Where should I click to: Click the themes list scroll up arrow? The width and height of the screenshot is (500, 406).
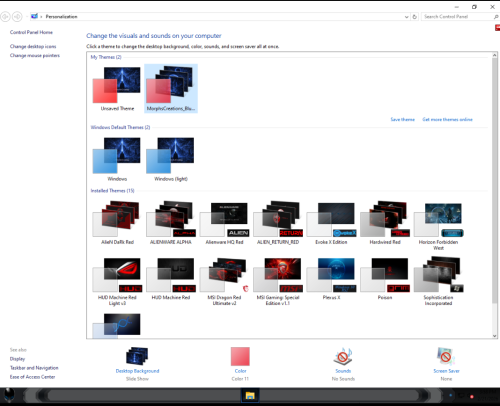click(x=495, y=55)
